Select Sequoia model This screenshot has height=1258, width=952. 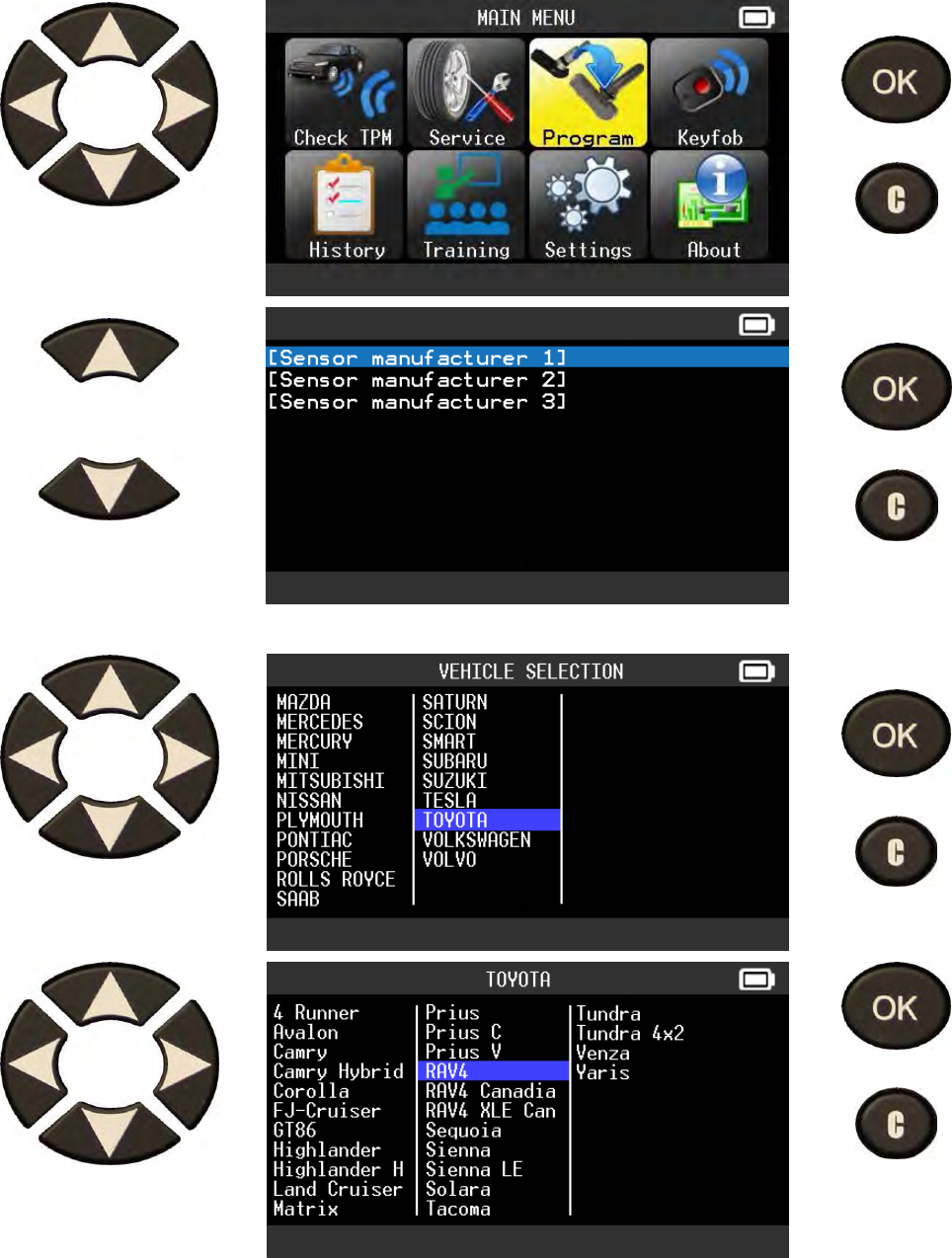tap(463, 1131)
